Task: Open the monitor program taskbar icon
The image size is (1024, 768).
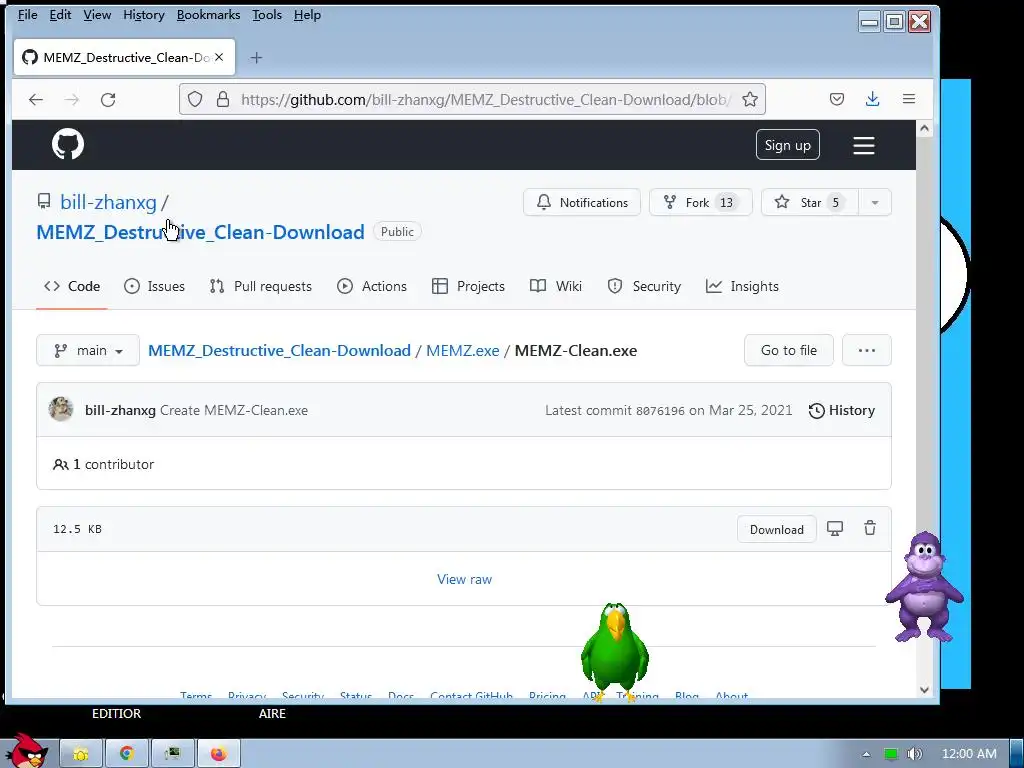Action: [x=172, y=754]
